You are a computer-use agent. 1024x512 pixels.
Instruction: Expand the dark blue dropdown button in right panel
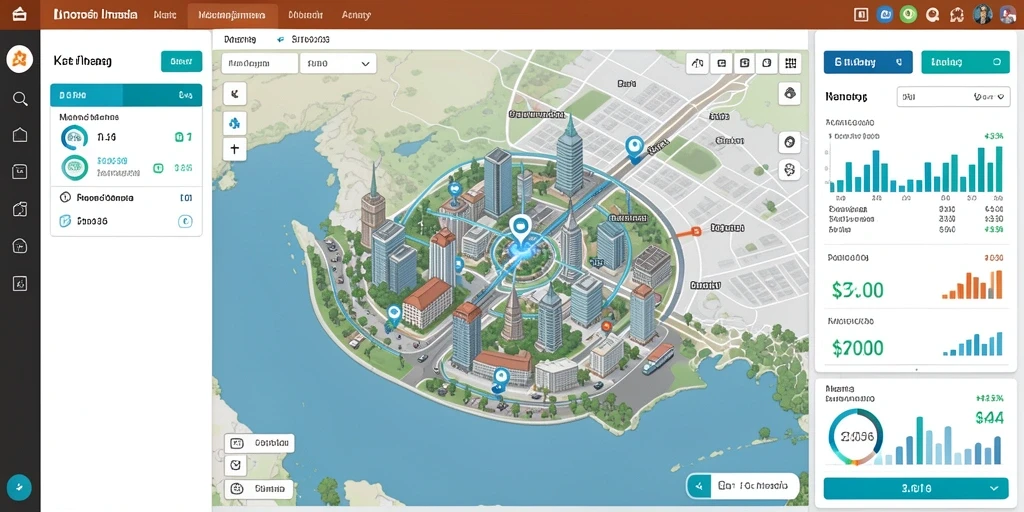(x=868, y=62)
